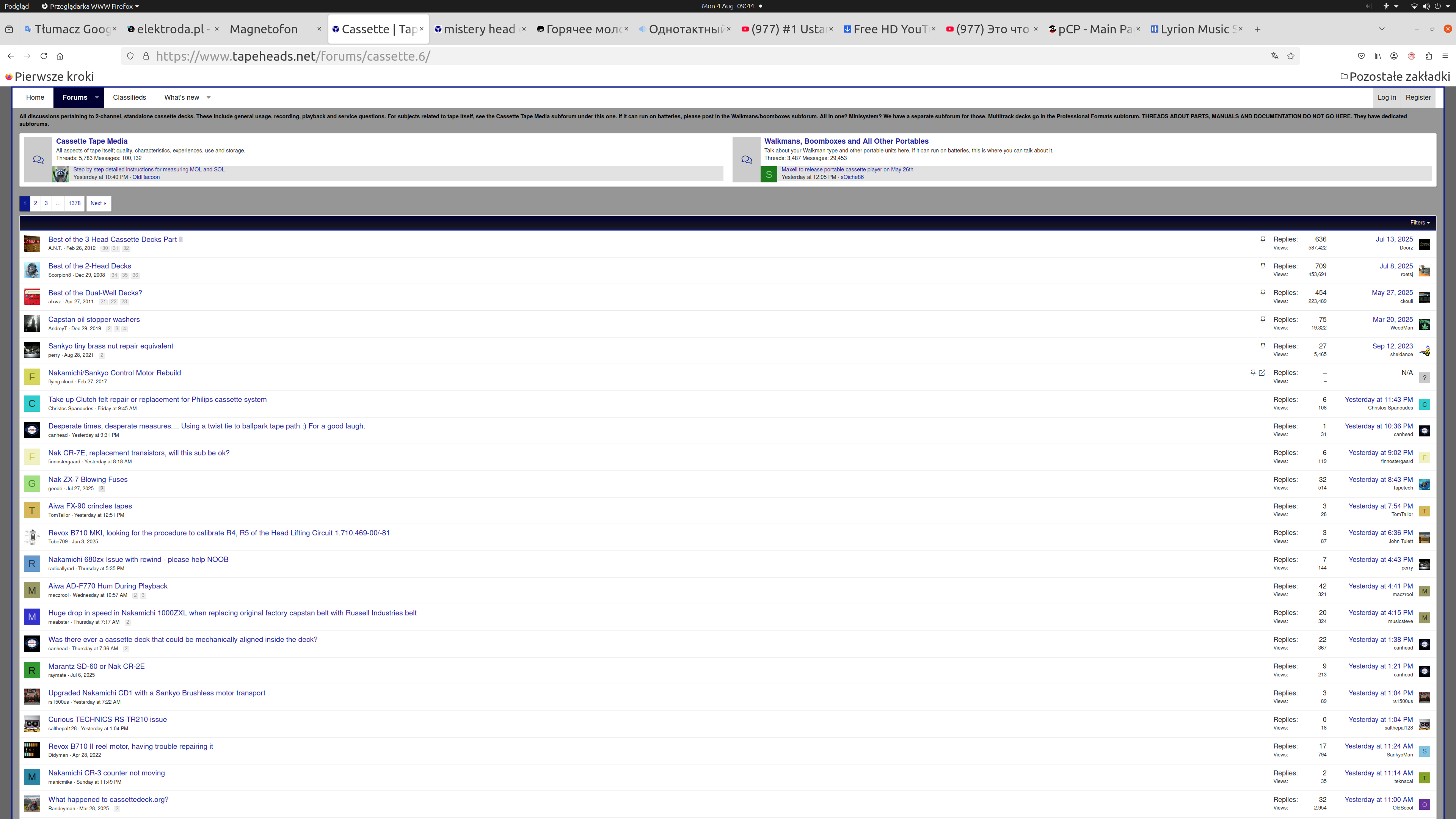The image size is (1456, 819).
Task: Open the What's new navigation item
Action: pyautogui.click(x=182, y=97)
